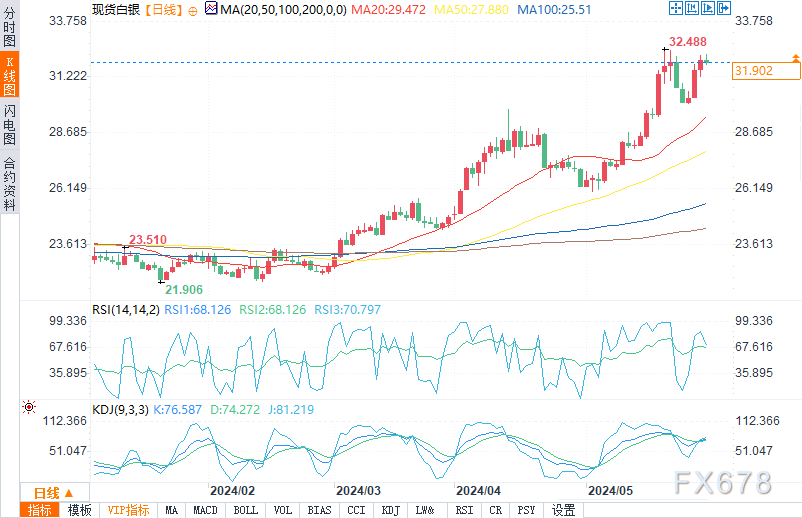
Task: Click the 23.510 price label
Action: (x=148, y=240)
